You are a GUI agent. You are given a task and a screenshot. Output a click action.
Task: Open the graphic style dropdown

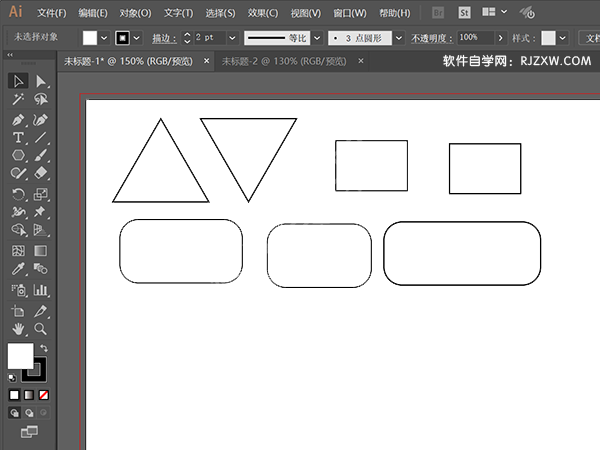coord(562,38)
